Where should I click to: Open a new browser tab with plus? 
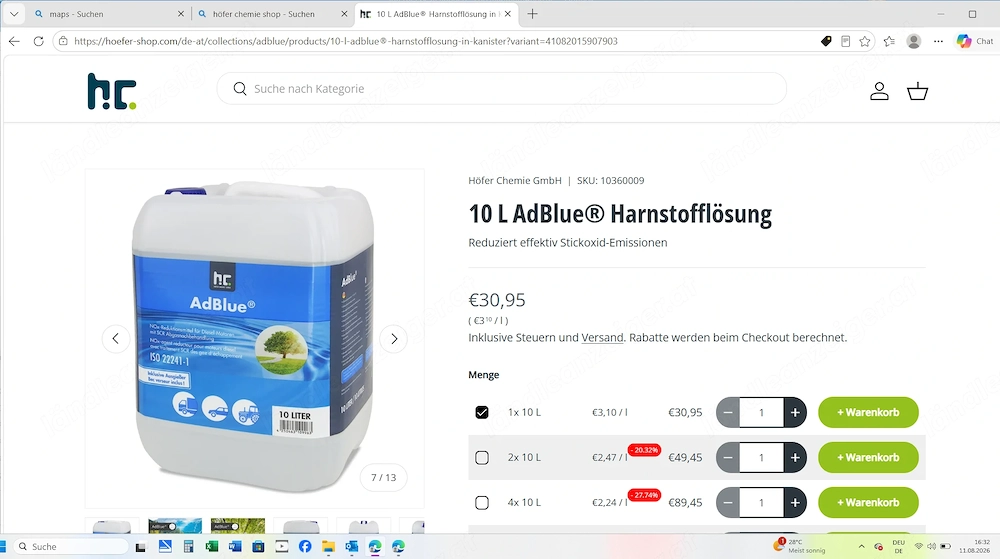pyautogui.click(x=533, y=13)
